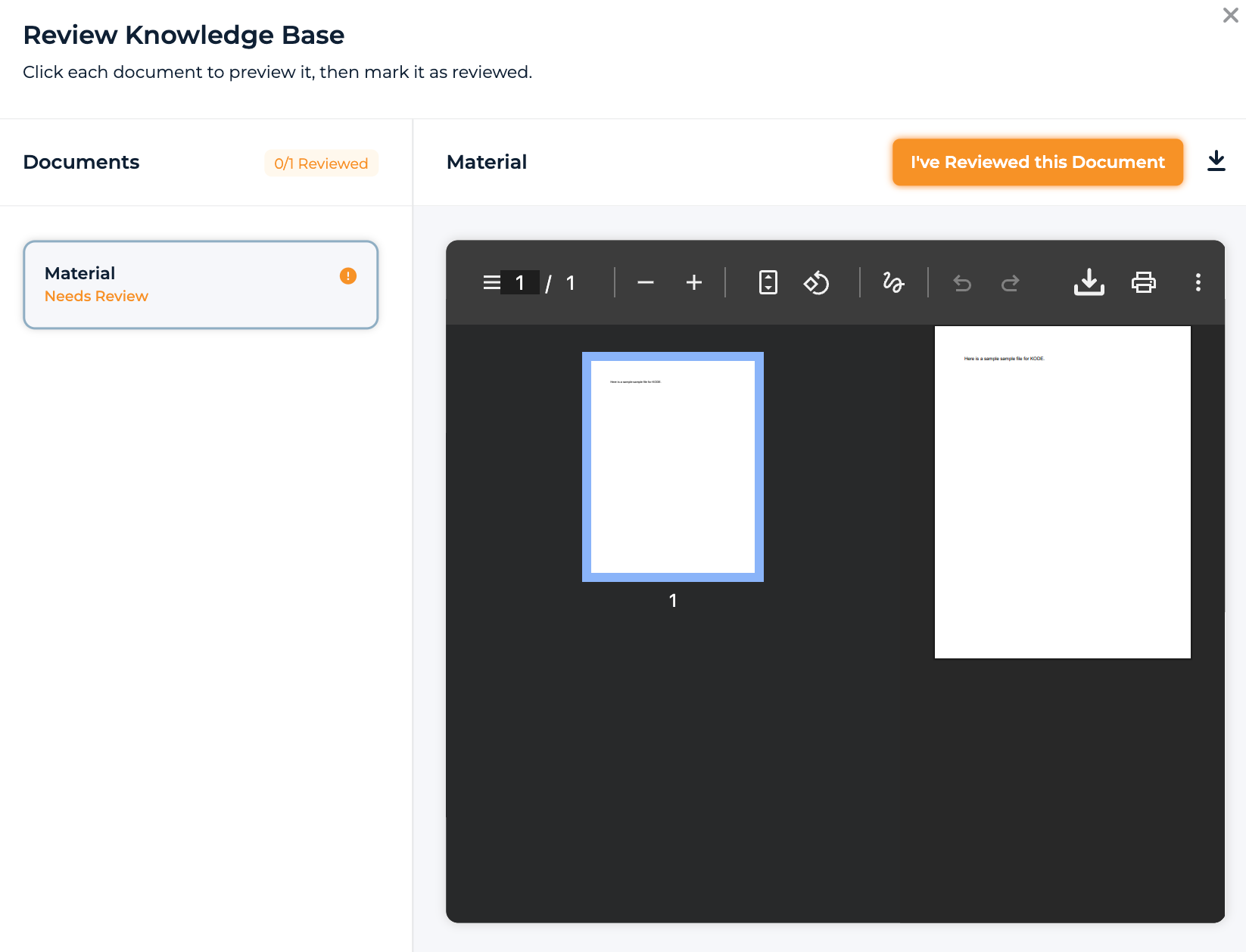Viewport: 1246px width, 952px height.
Task: Click the total page count in the PDF toolbar
Action: (x=571, y=283)
